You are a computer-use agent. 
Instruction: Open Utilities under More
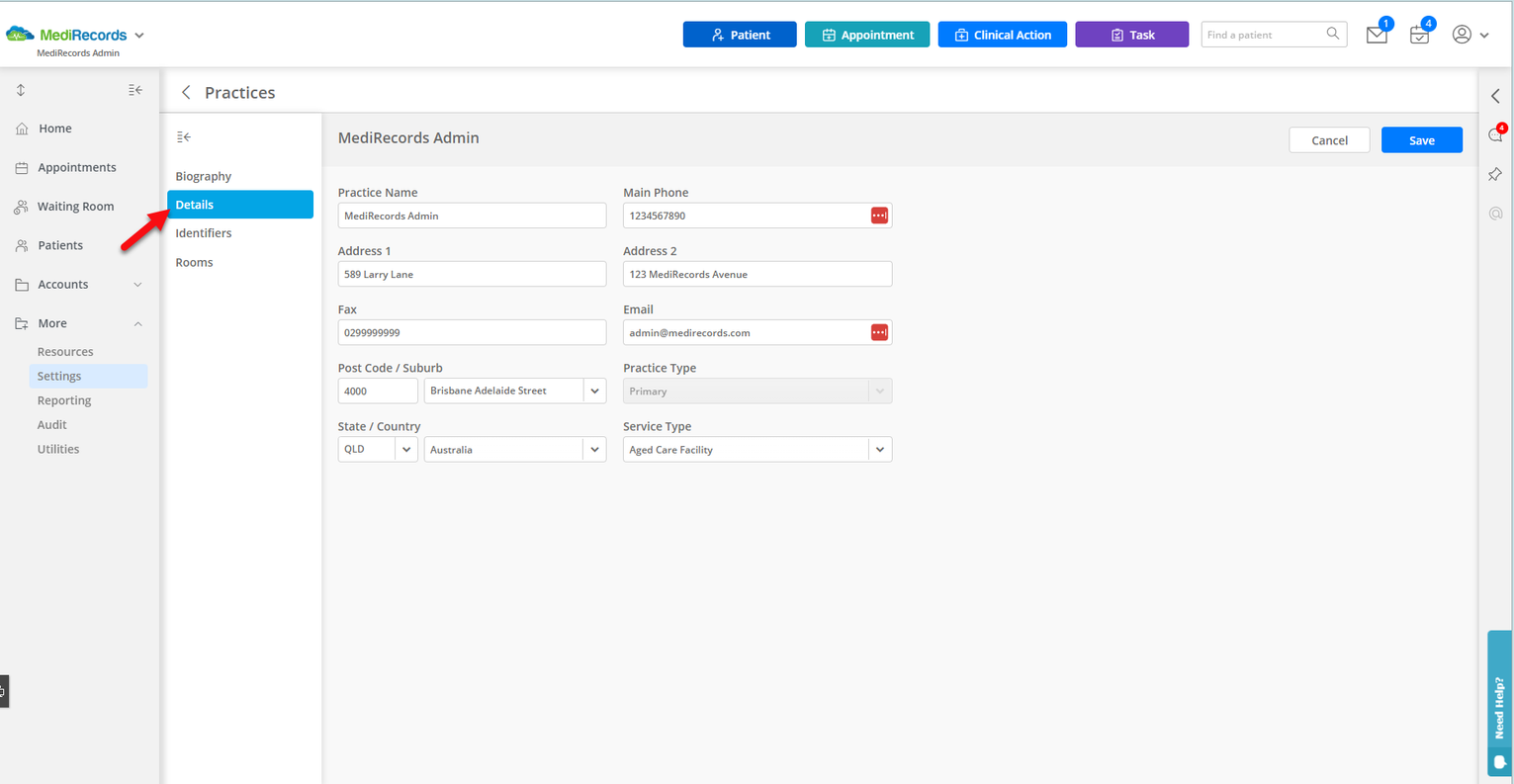pyautogui.click(x=58, y=449)
